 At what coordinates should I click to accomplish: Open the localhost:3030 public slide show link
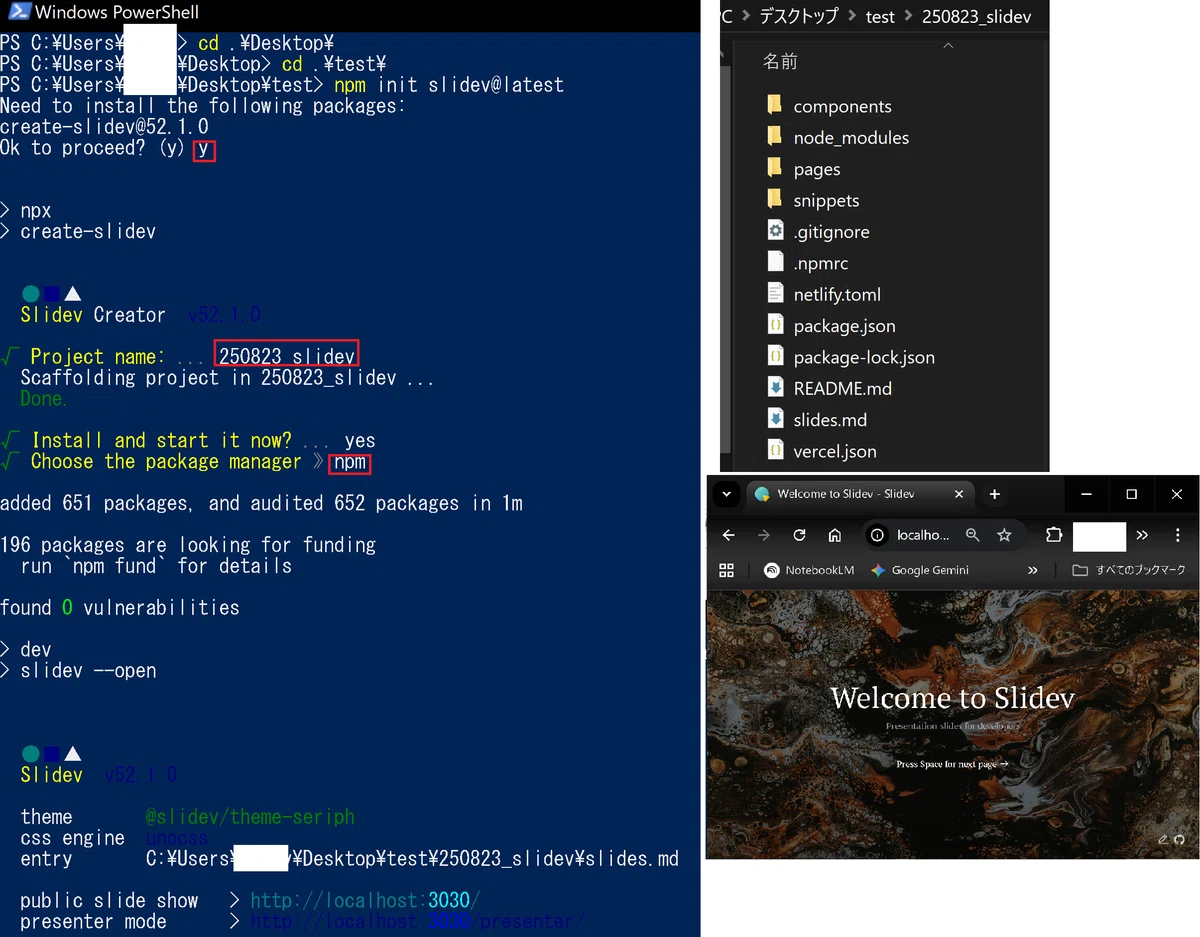[365, 900]
